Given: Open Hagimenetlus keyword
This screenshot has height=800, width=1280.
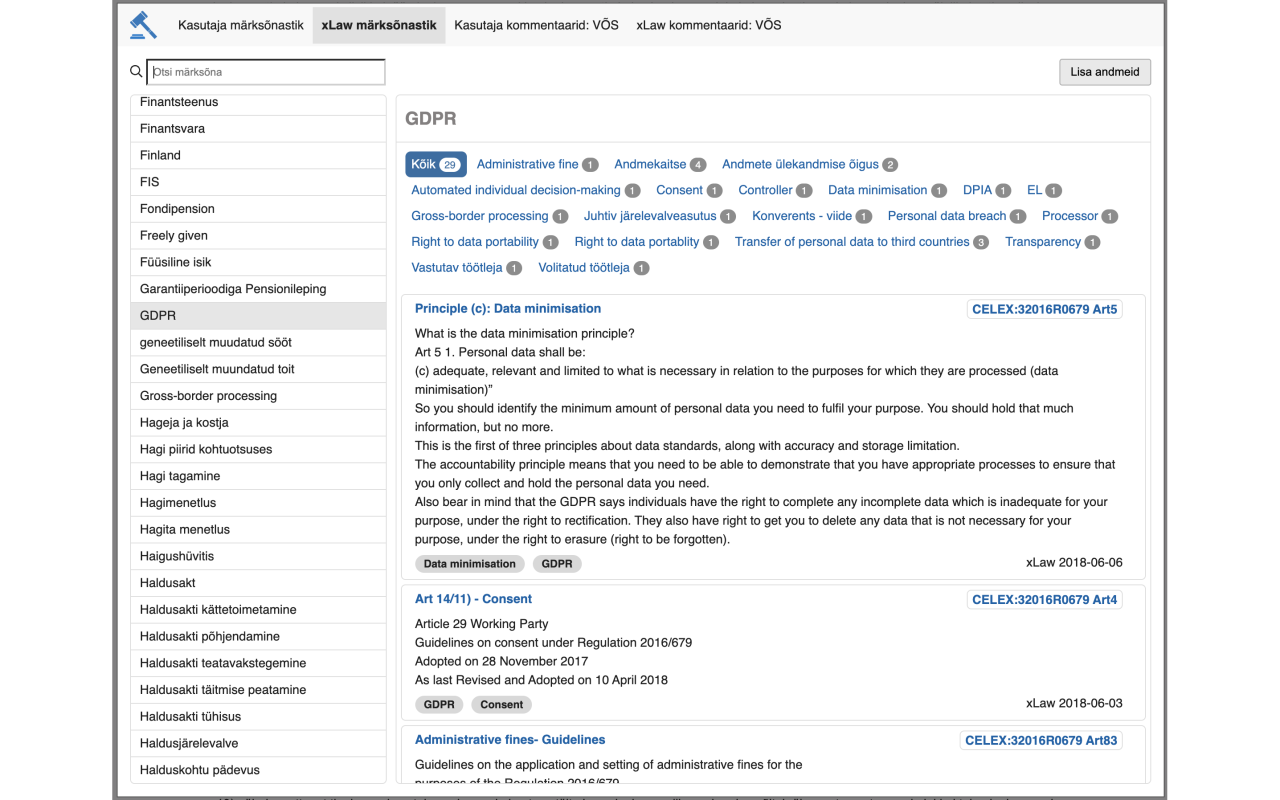Looking at the screenshot, I should (258, 503).
